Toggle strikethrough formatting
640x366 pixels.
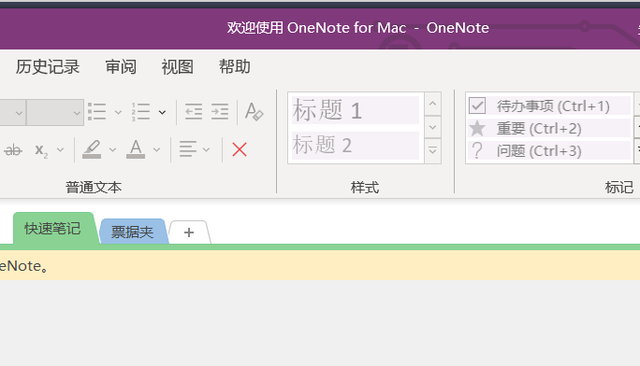pyautogui.click(x=13, y=150)
